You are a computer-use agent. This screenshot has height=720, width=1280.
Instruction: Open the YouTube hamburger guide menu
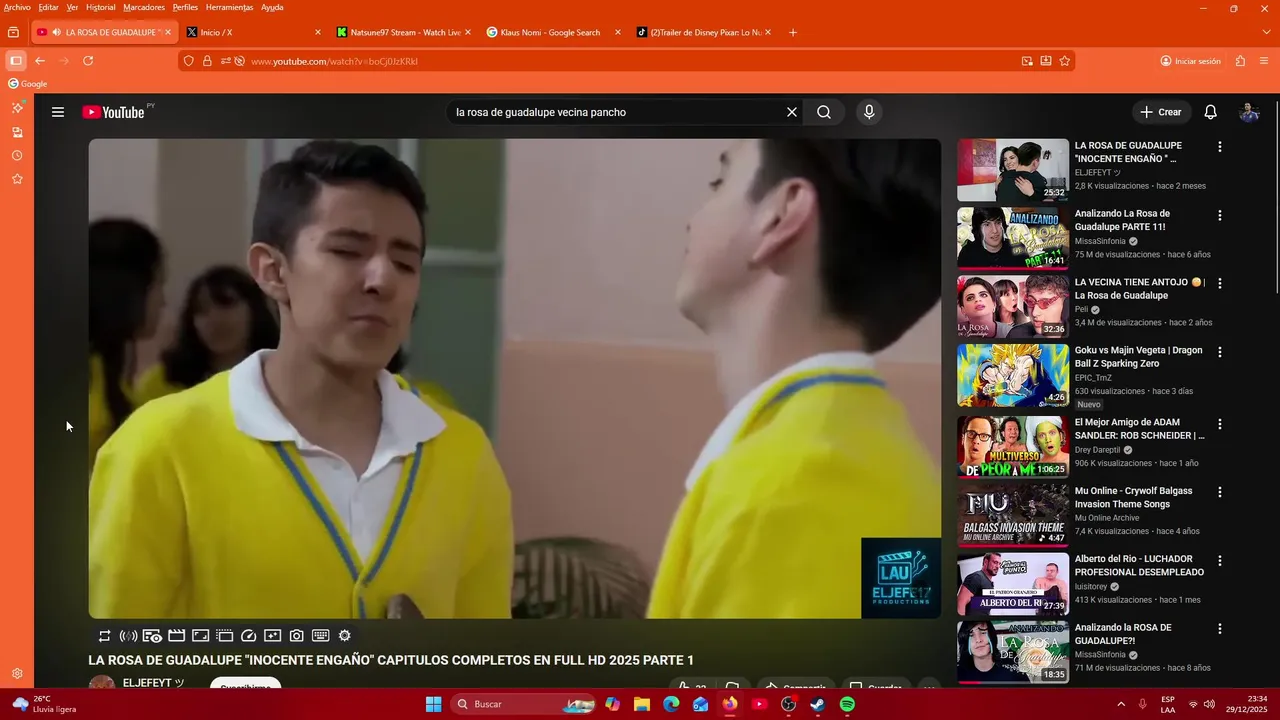click(58, 112)
